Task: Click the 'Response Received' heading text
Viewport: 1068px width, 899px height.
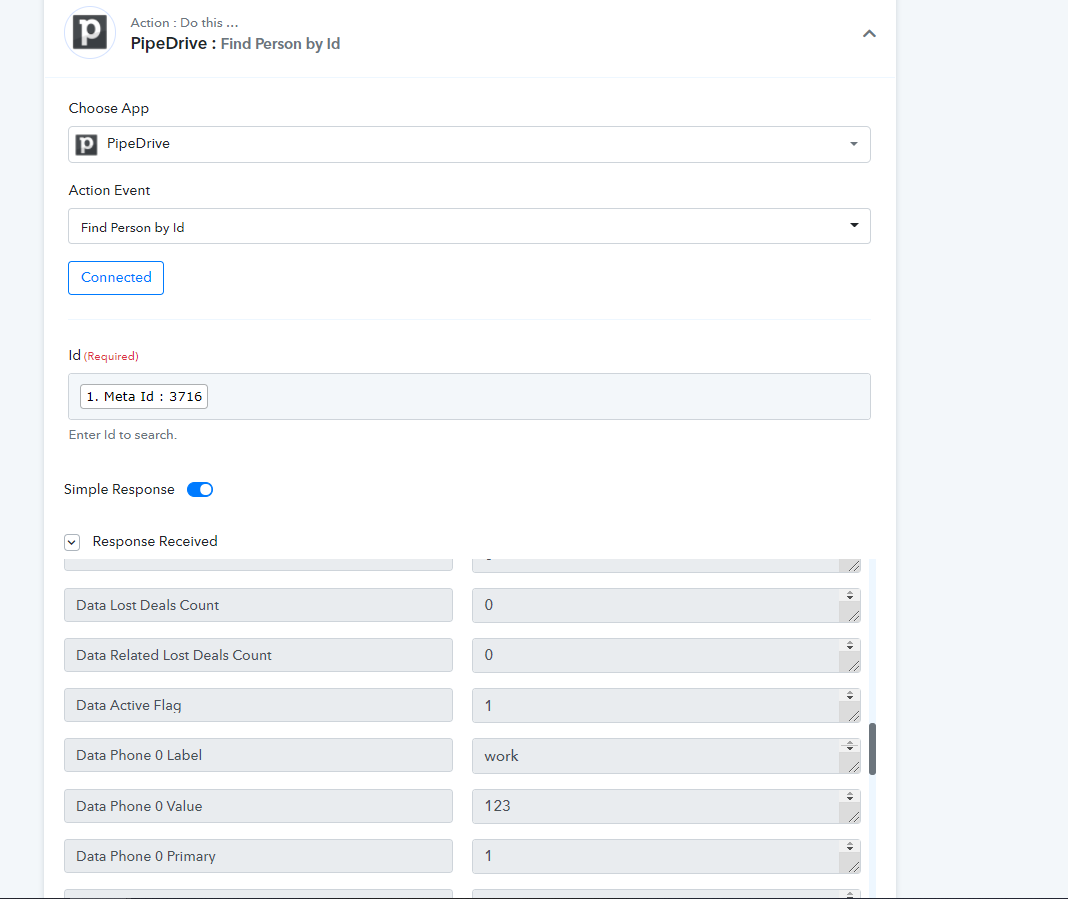Action: coord(155,541)
